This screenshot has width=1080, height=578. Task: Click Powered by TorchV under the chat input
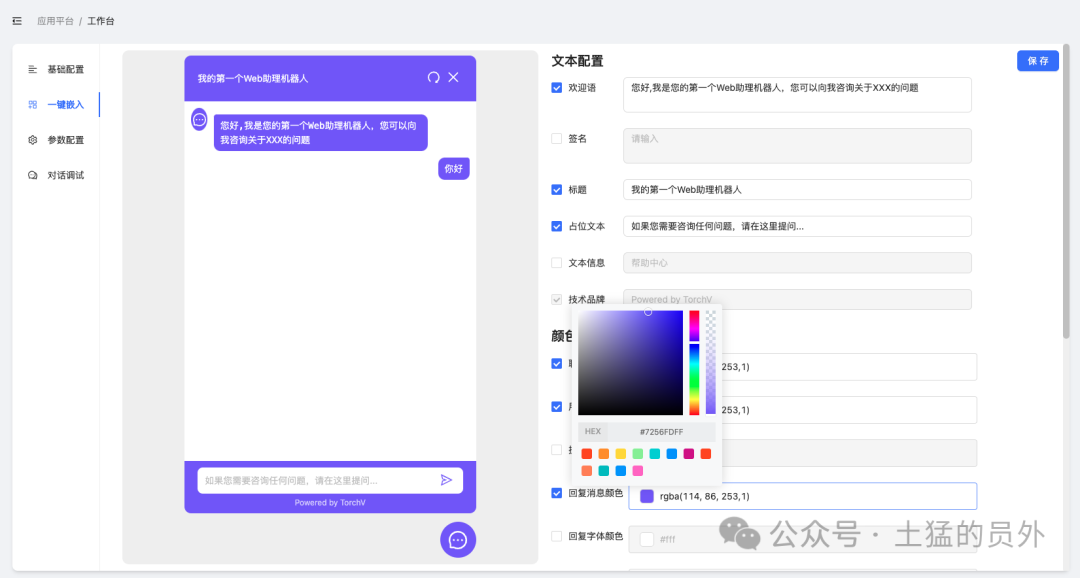point(330,503)
